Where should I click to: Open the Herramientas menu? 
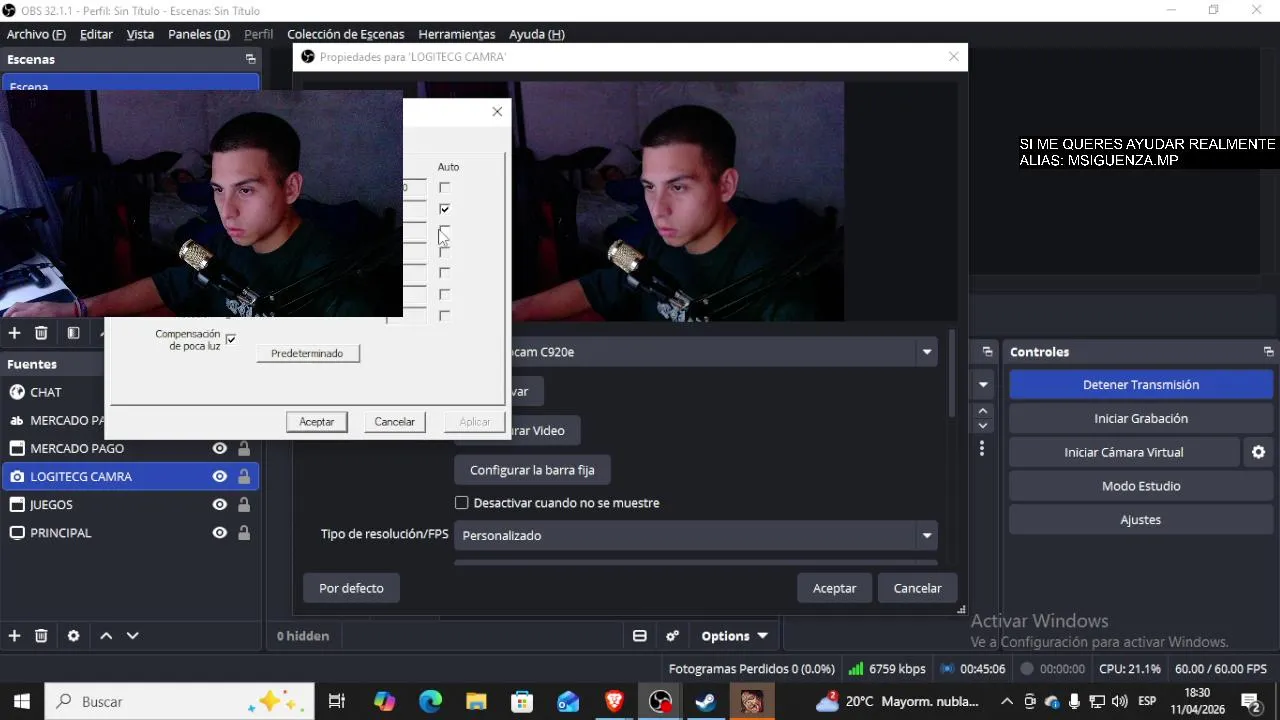coord(457,34)
